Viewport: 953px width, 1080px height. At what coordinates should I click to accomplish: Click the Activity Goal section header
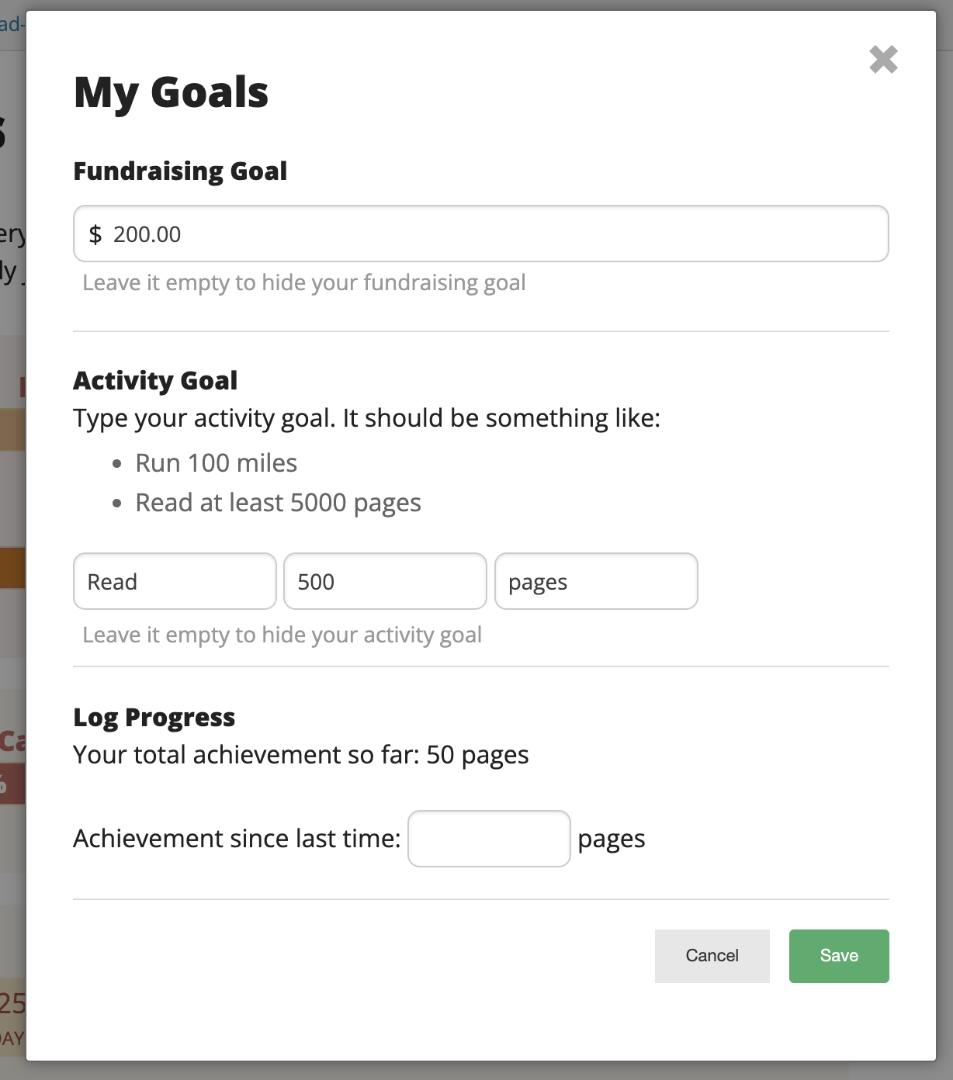point(155,380)
